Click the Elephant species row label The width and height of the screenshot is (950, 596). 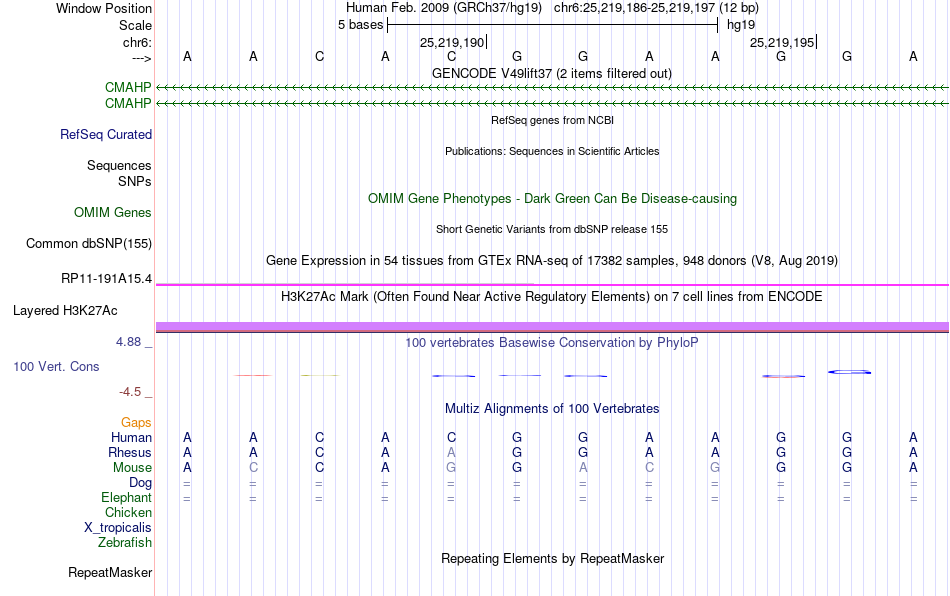126,497
